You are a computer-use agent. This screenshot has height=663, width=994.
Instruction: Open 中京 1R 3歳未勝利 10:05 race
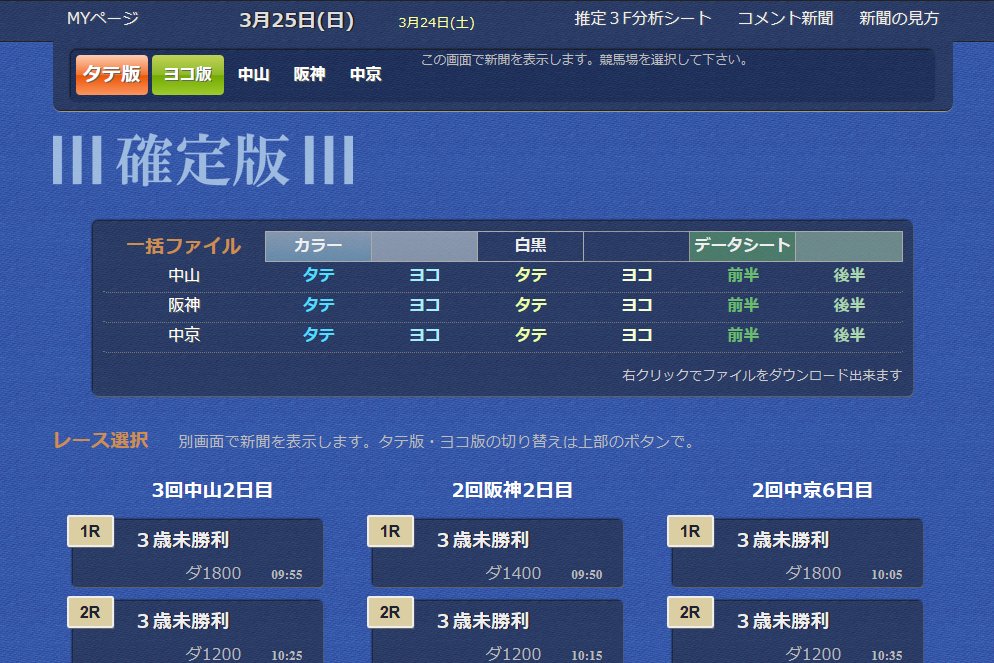(797, 553)
